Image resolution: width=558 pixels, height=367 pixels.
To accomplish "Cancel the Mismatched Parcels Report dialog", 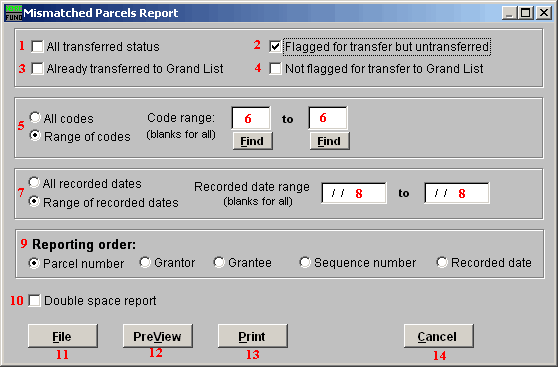I will point(439,336).
